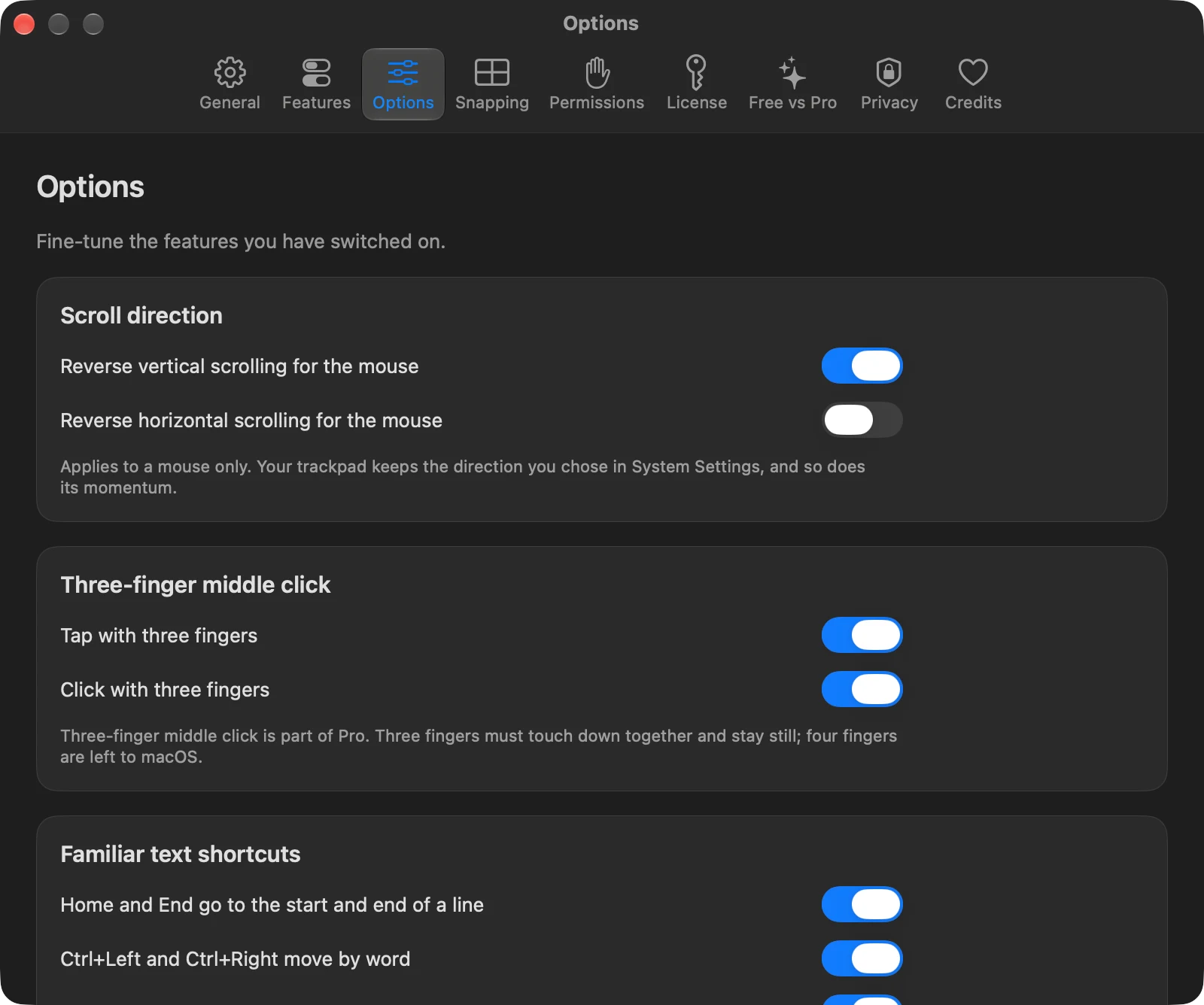Click the "Reverse horizontal scrolling for the mouse" label
1204x1005 pixels.
point(251,421)
